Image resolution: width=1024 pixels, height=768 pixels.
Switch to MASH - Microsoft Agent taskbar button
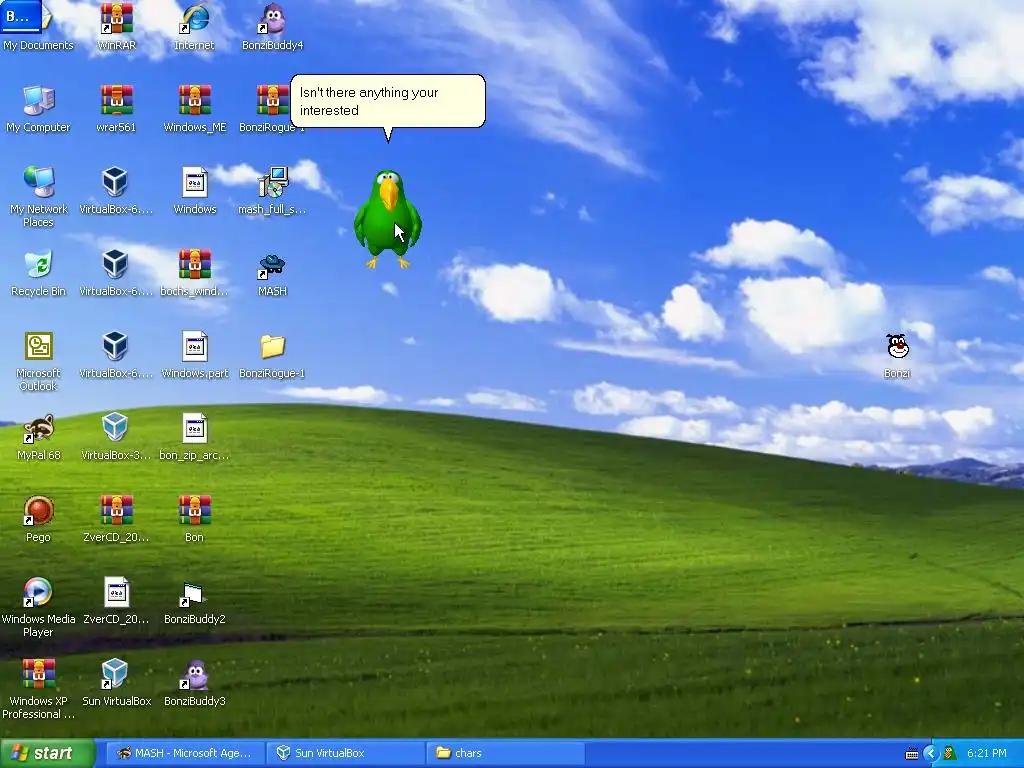(185, 753)
